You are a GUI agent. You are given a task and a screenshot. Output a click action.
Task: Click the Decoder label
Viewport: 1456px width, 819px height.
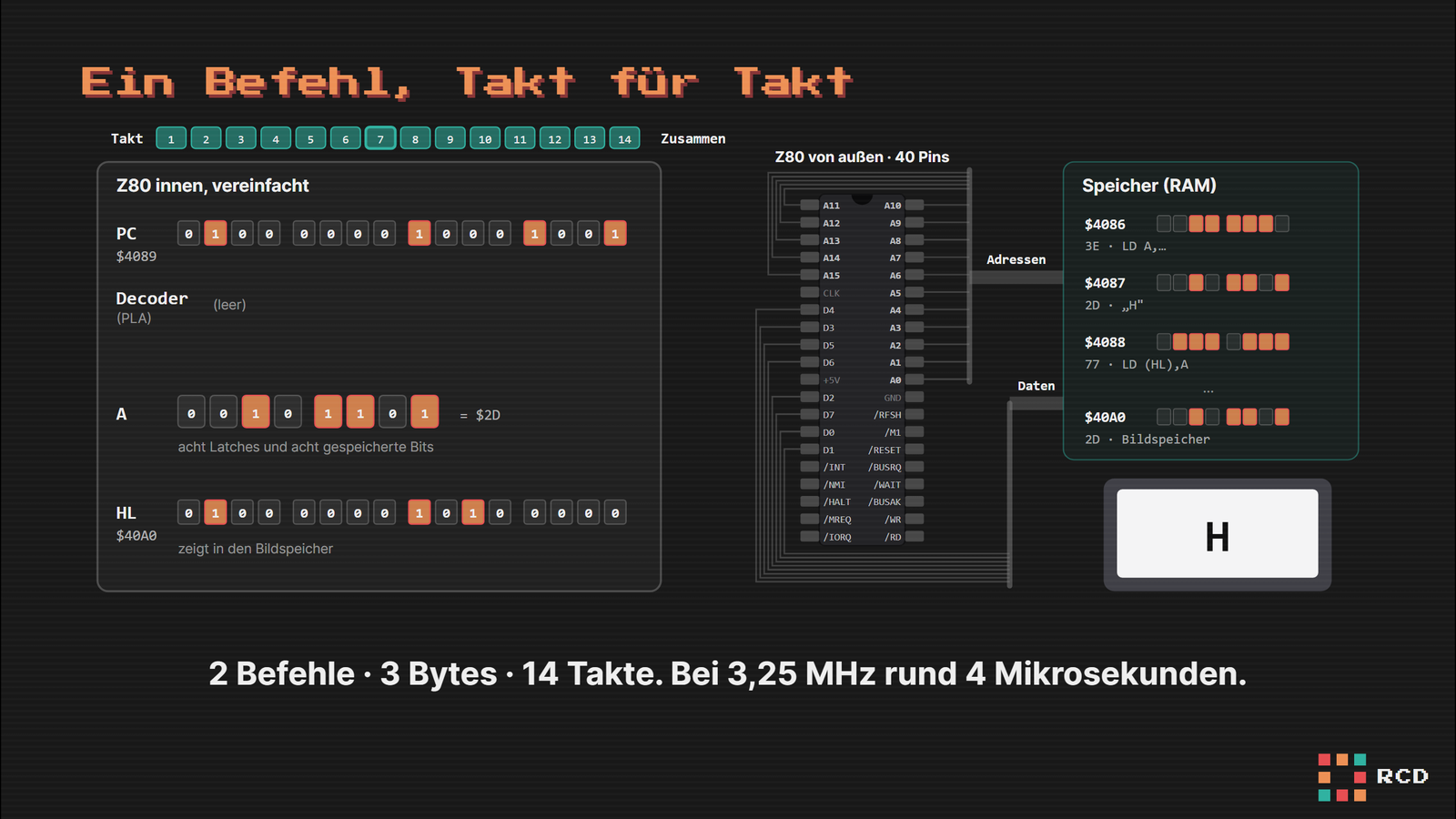point(152,298)
